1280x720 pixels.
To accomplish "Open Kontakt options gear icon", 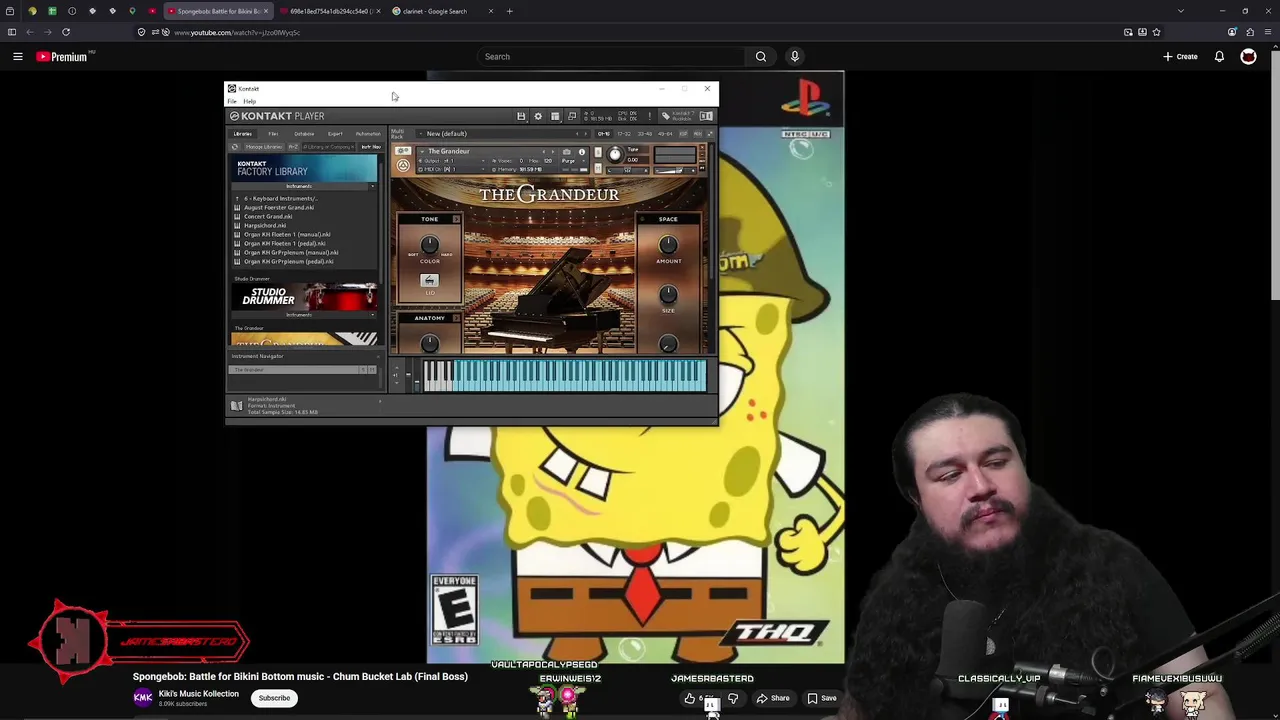I will (x=538, y=116).
